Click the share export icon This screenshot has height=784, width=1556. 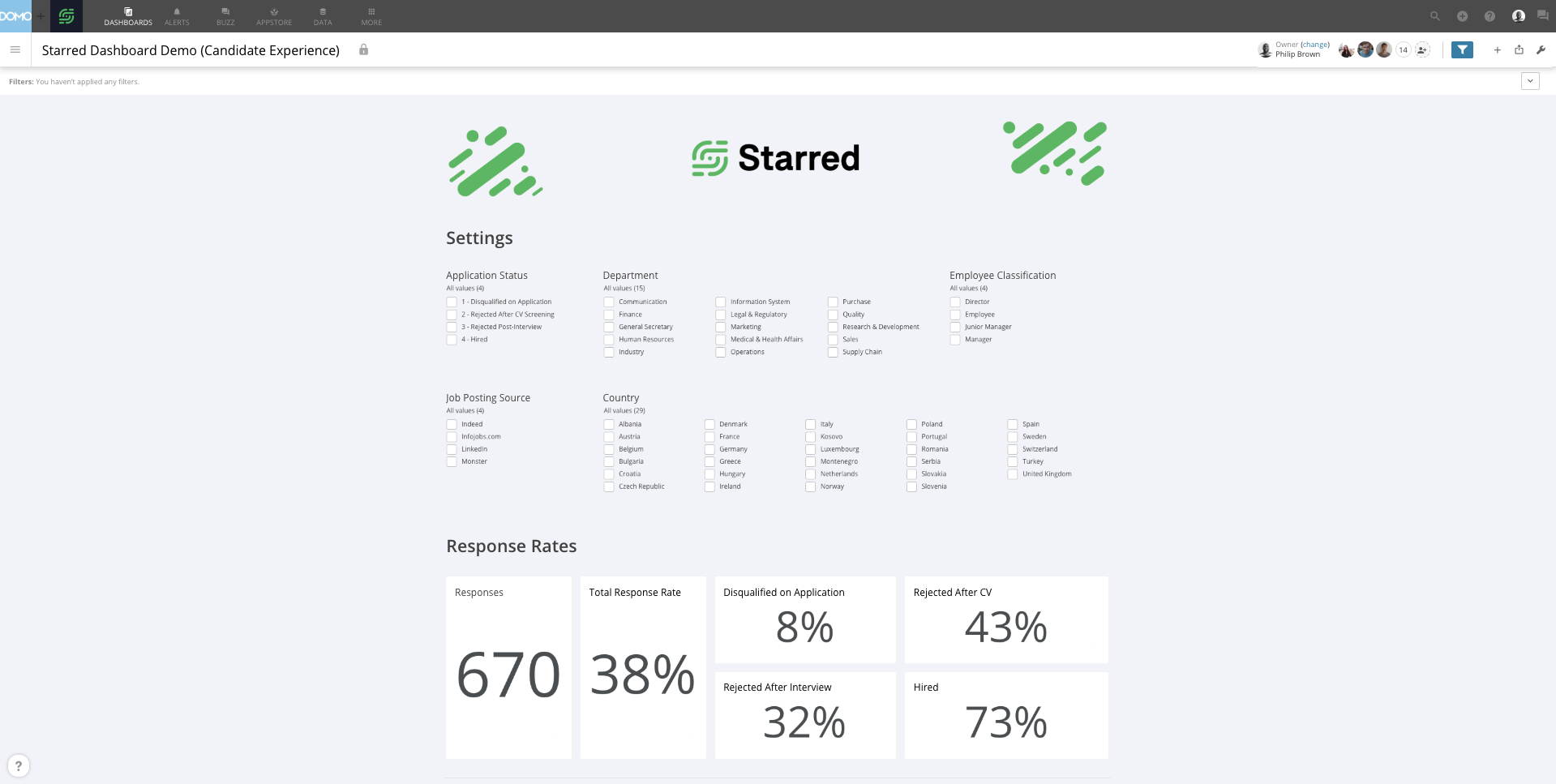point(1519,49)
